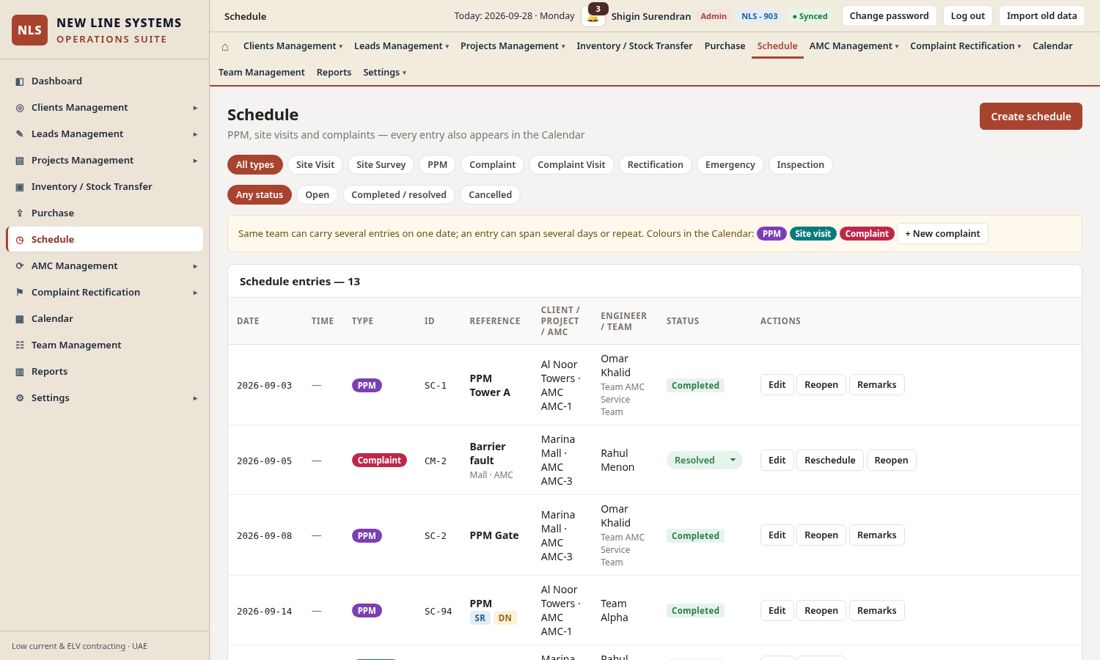The height and width of the screenshot is (660, 1100).
Task: Click the PPM legend badge in info banner
Action: [x=771, y=234]
